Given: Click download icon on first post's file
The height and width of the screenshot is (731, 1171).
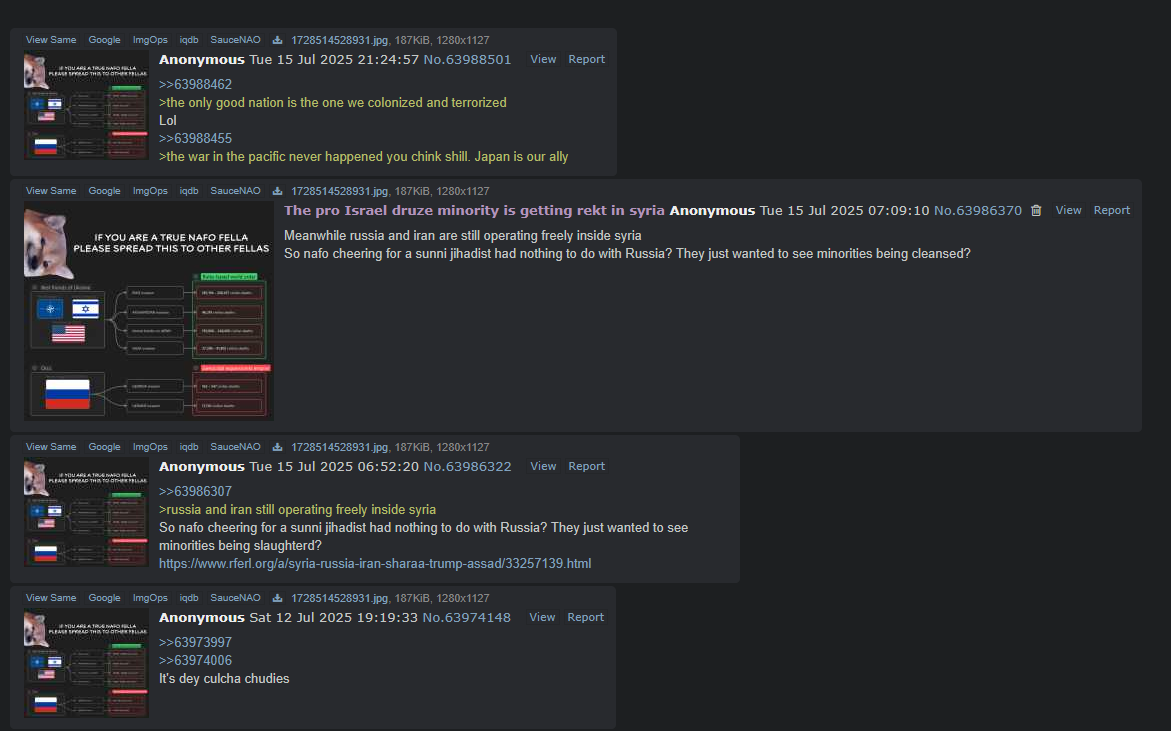Looking at the screenshot, I should [277, 40].
